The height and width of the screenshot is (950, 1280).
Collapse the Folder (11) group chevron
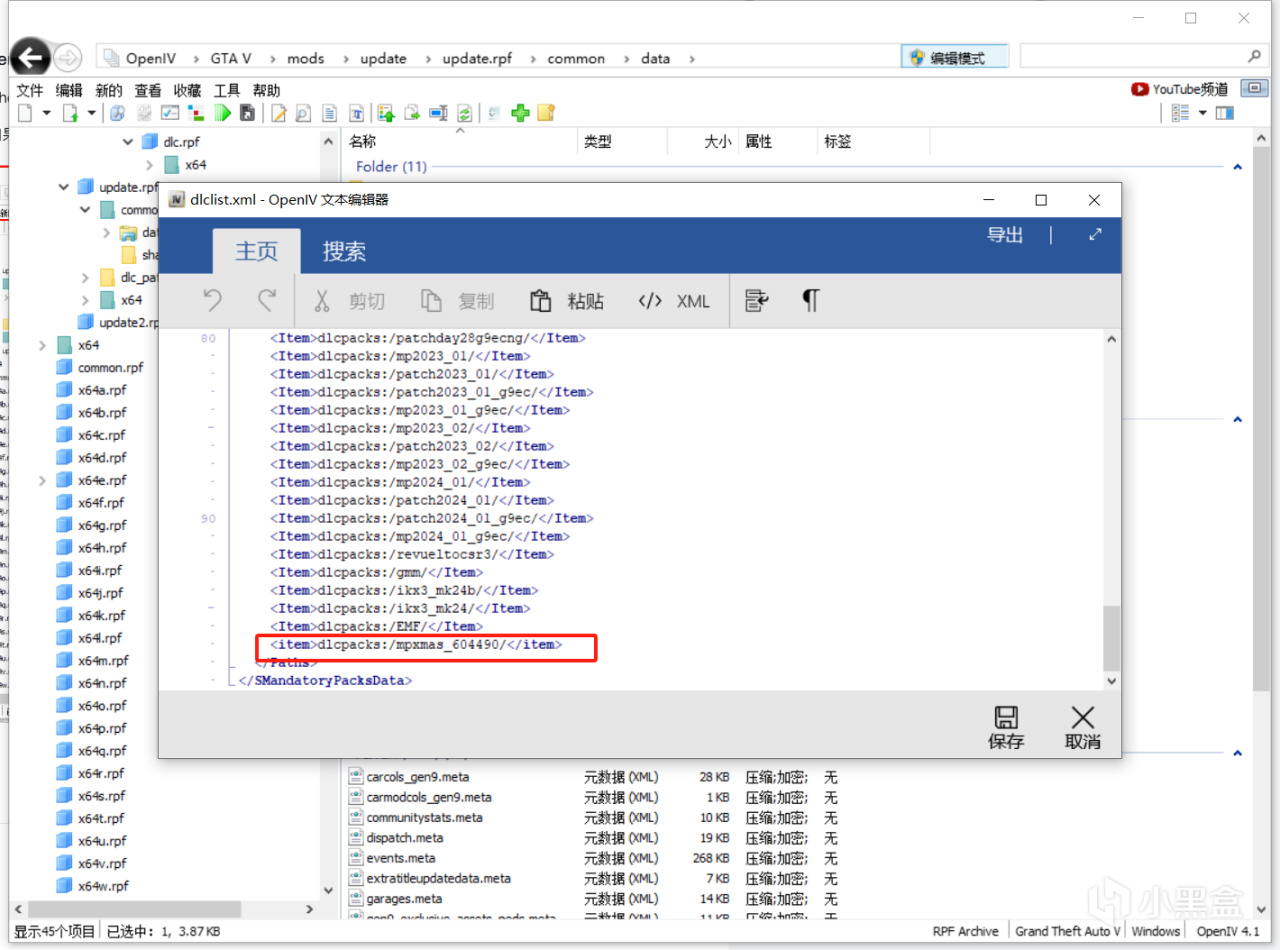click(x=1237, y=167)
